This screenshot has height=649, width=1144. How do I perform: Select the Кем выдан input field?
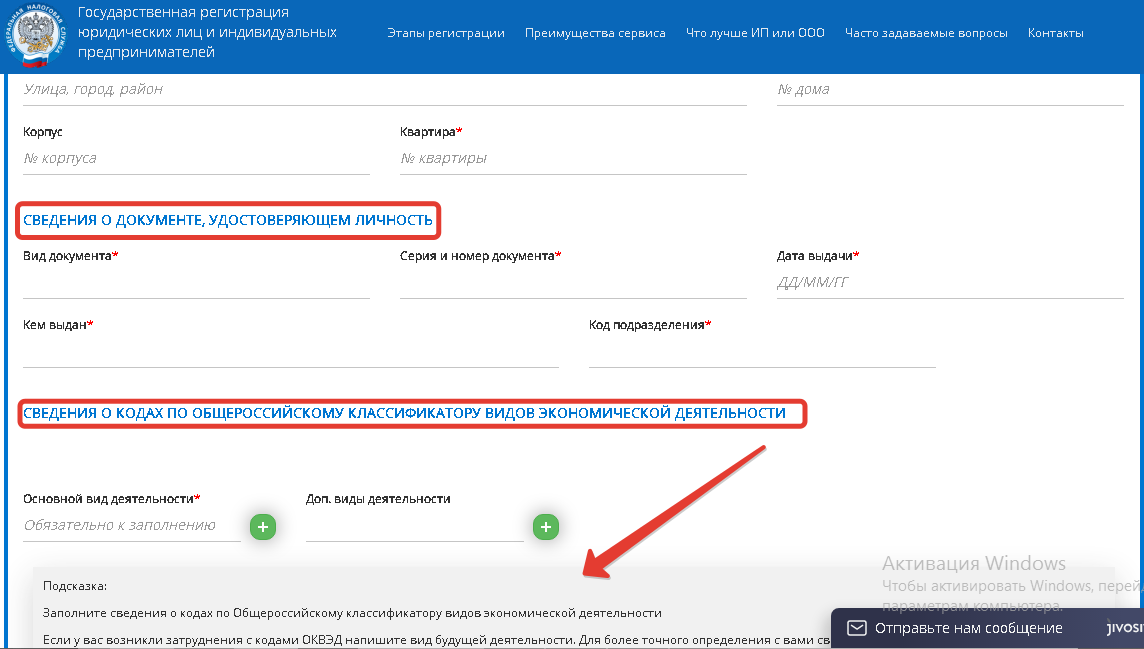pyautogui.click(x=290, y=352)
